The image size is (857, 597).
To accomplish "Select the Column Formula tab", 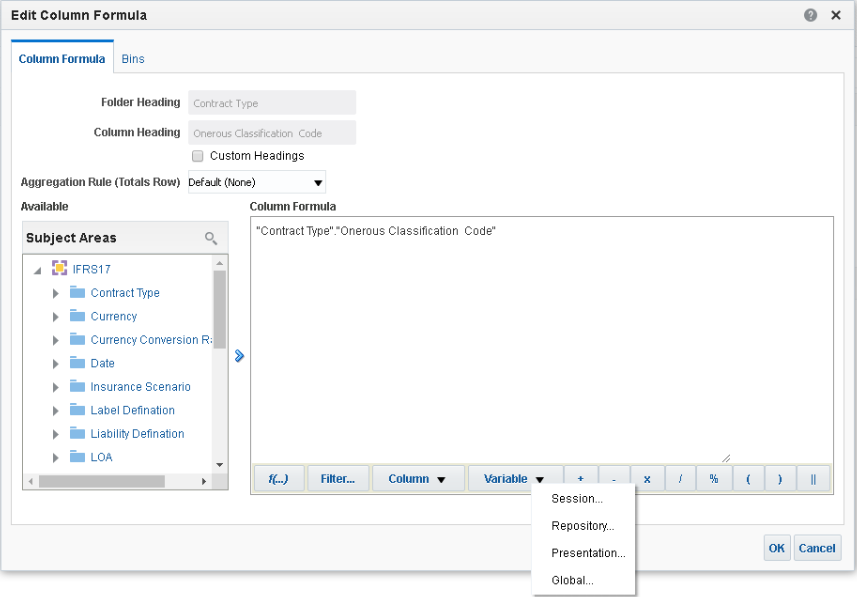I will click(62, 58).
